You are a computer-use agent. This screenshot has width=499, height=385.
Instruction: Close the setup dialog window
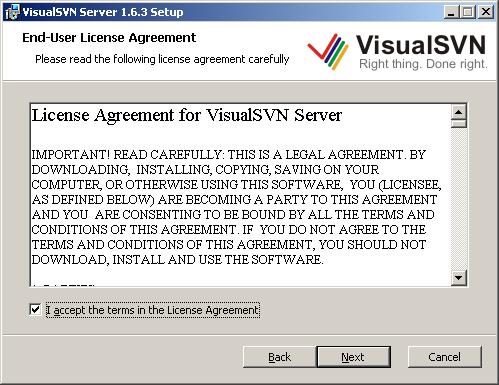point(486,12)
